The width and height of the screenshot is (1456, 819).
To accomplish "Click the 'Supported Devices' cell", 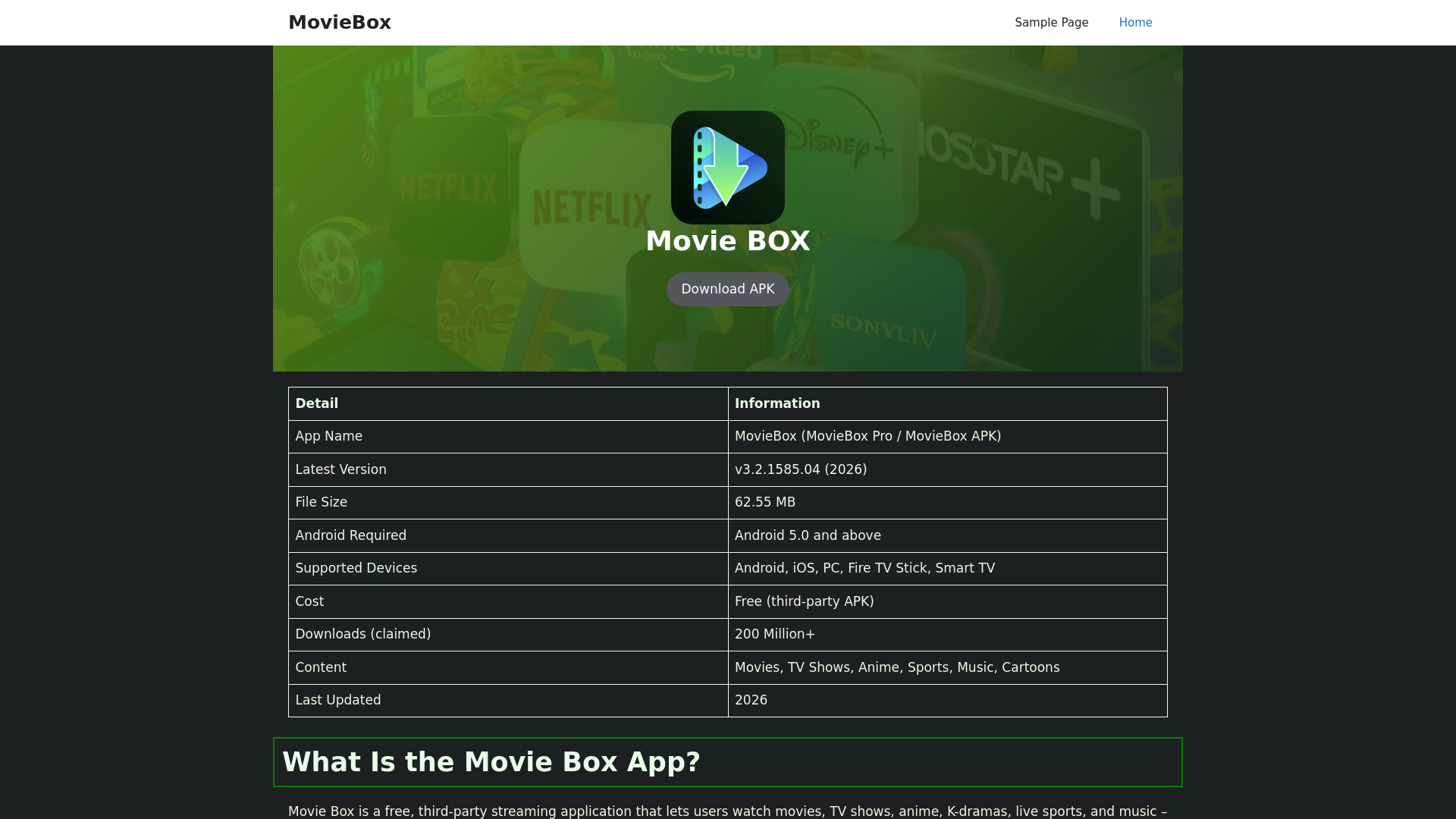I will [508, 569].
